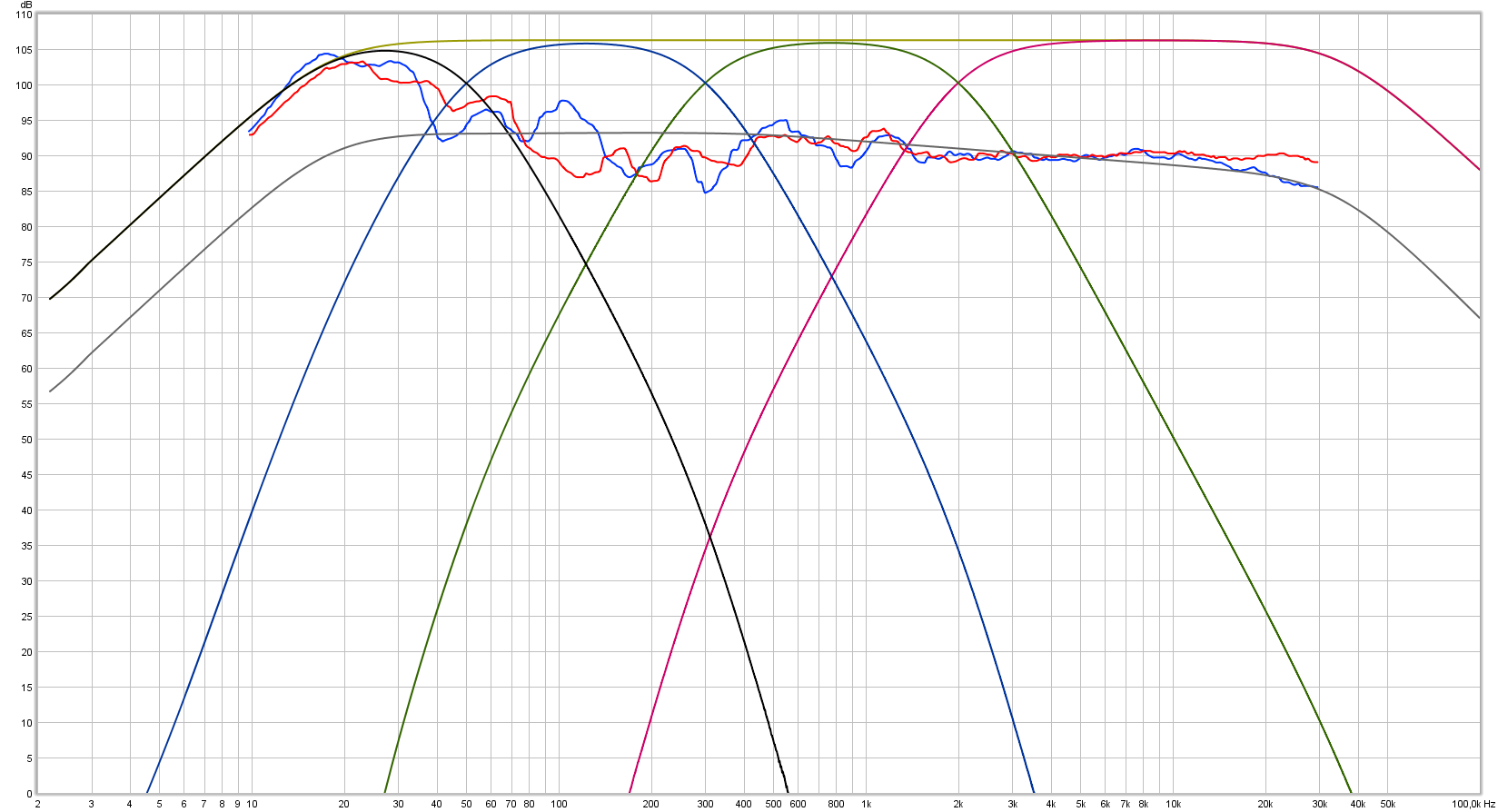
Task: Click the "50k" label on the frequency axis
Action: [x=1387, y=804]
